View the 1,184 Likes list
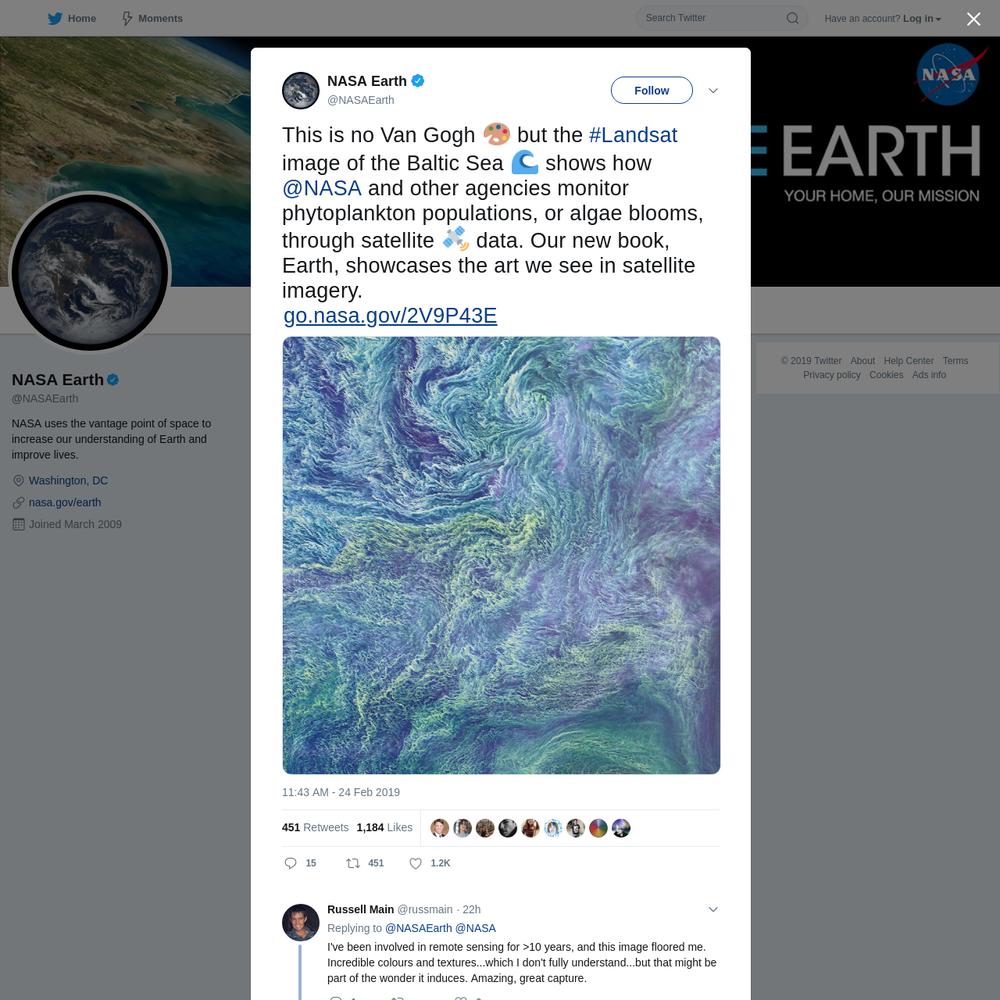Viewport: 1000px width, 1000px height. click(x=384, y=827)
